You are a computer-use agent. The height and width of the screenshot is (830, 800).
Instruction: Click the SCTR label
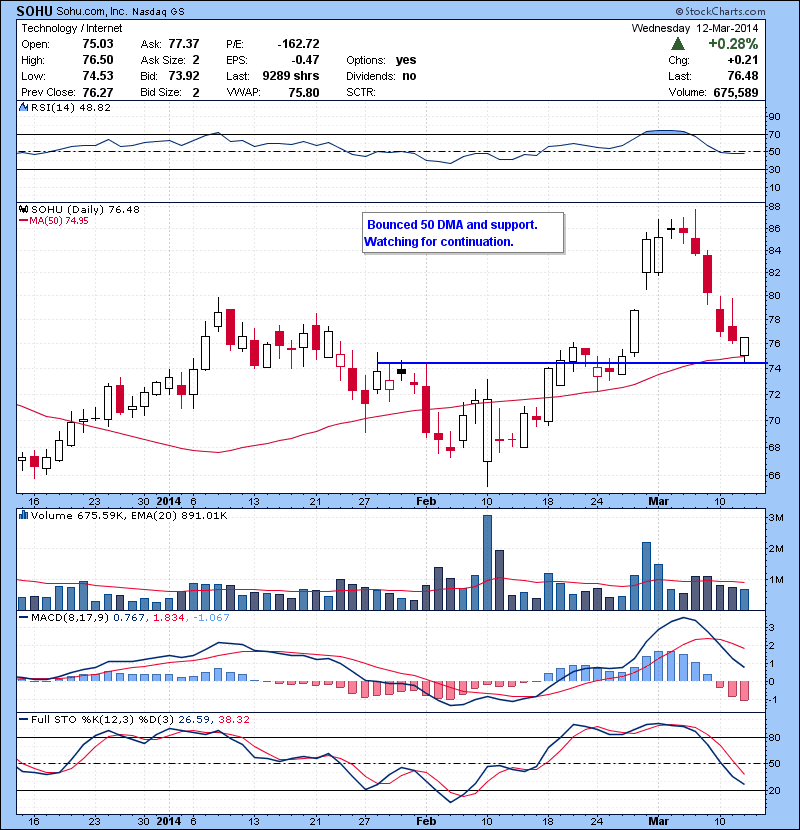361,92
